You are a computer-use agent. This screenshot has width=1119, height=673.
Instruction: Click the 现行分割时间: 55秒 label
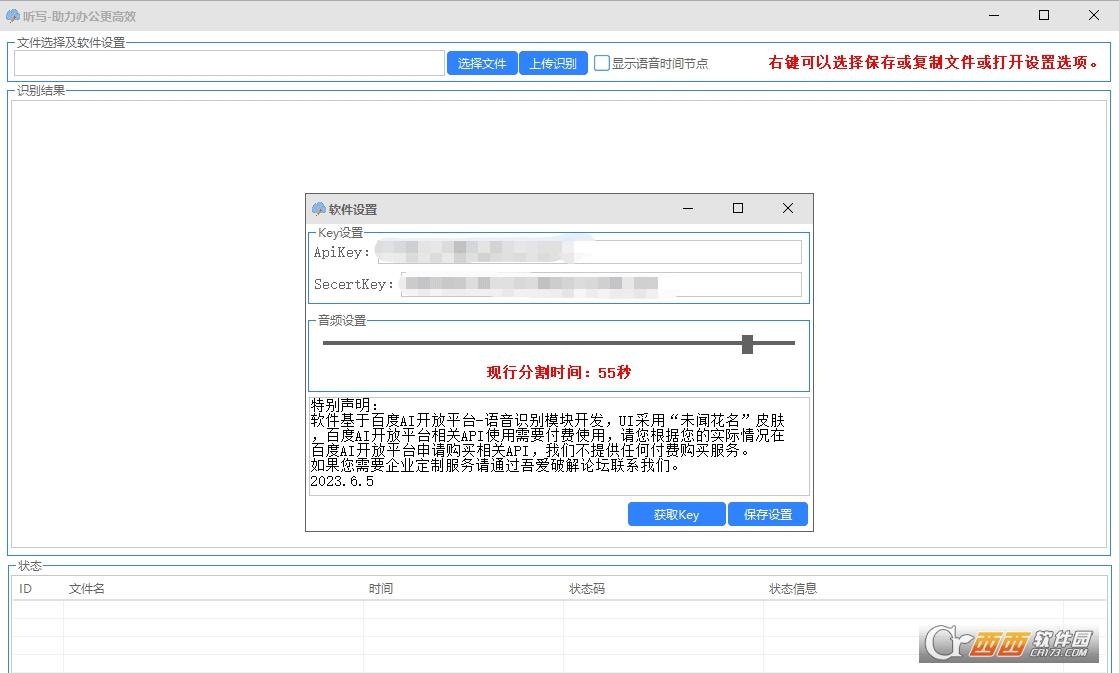pos(559,372)
